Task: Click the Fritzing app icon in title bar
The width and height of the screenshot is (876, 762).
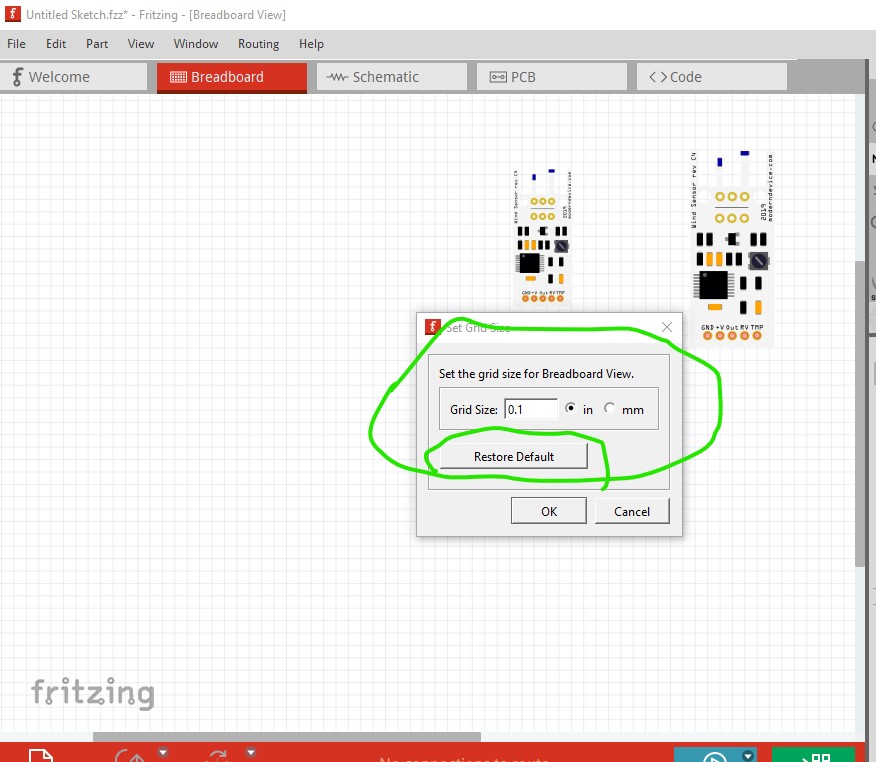Action: click(12, 14)
